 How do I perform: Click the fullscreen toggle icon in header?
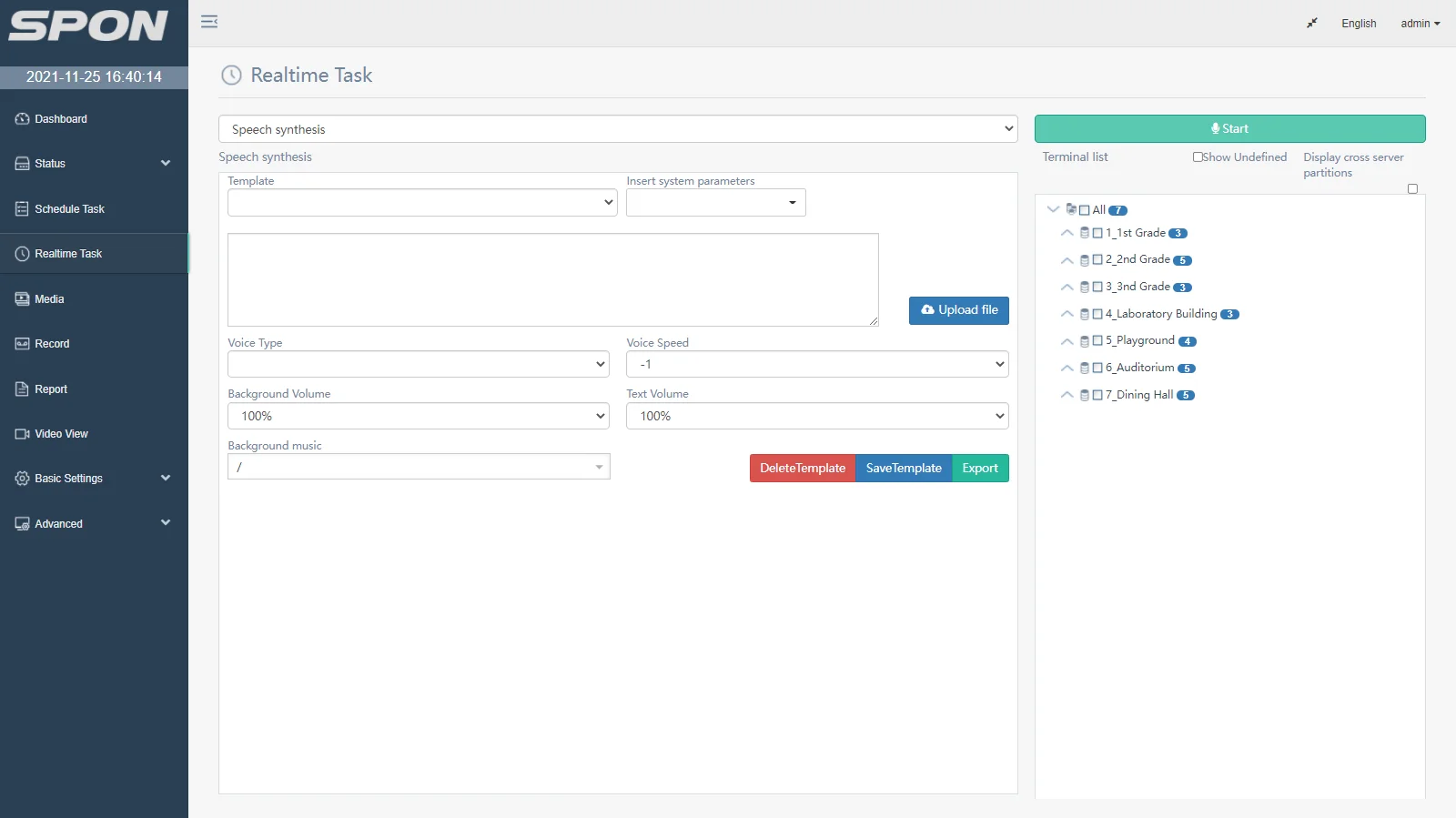click(1311, 24)
